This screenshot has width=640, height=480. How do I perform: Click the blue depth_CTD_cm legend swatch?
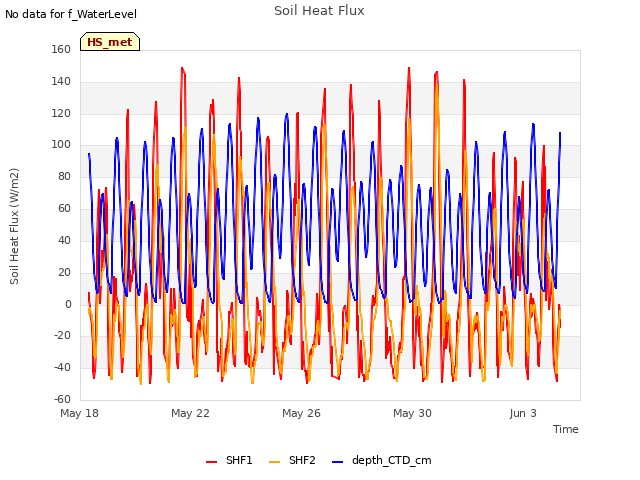[338, 462]
